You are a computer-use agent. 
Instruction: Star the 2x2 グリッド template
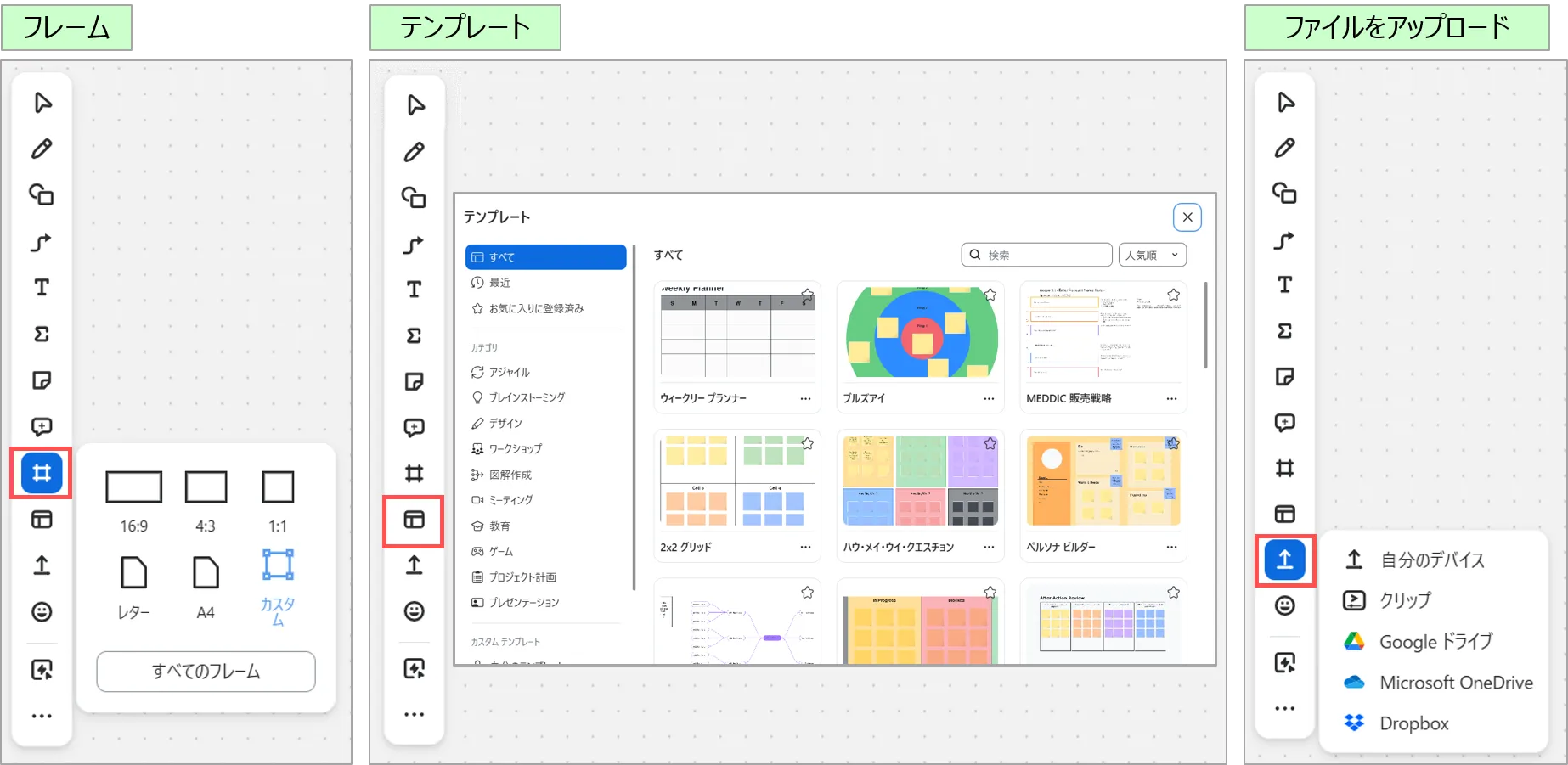pyautogui.click(x=807, y=443)
